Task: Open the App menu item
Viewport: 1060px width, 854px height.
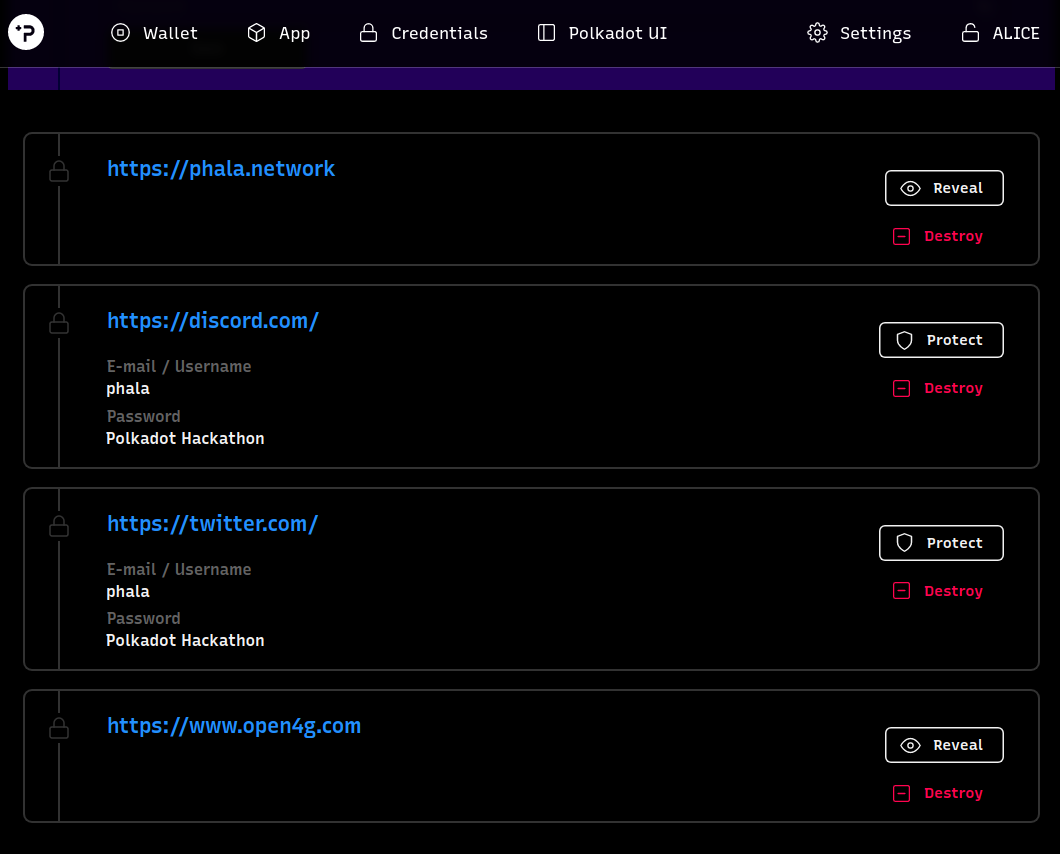Action: pyautogui.click(x=279, y=33)
